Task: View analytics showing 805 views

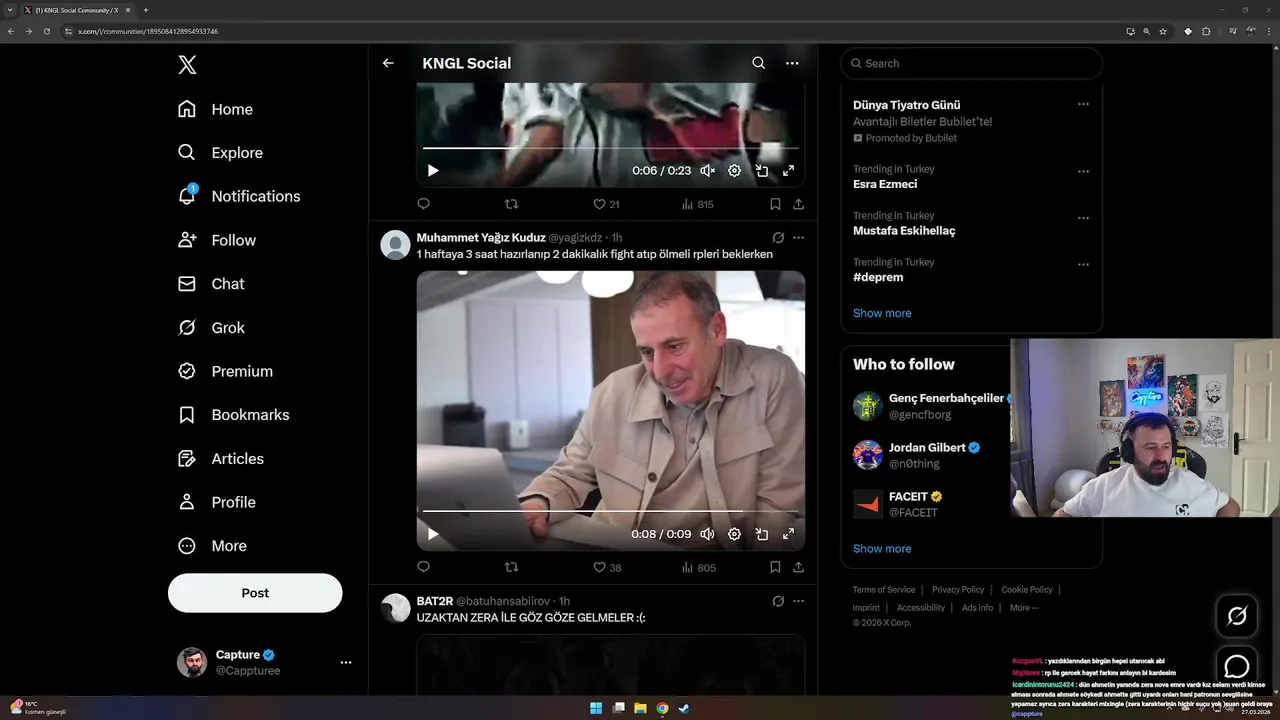Action: (x=698, y=567)
